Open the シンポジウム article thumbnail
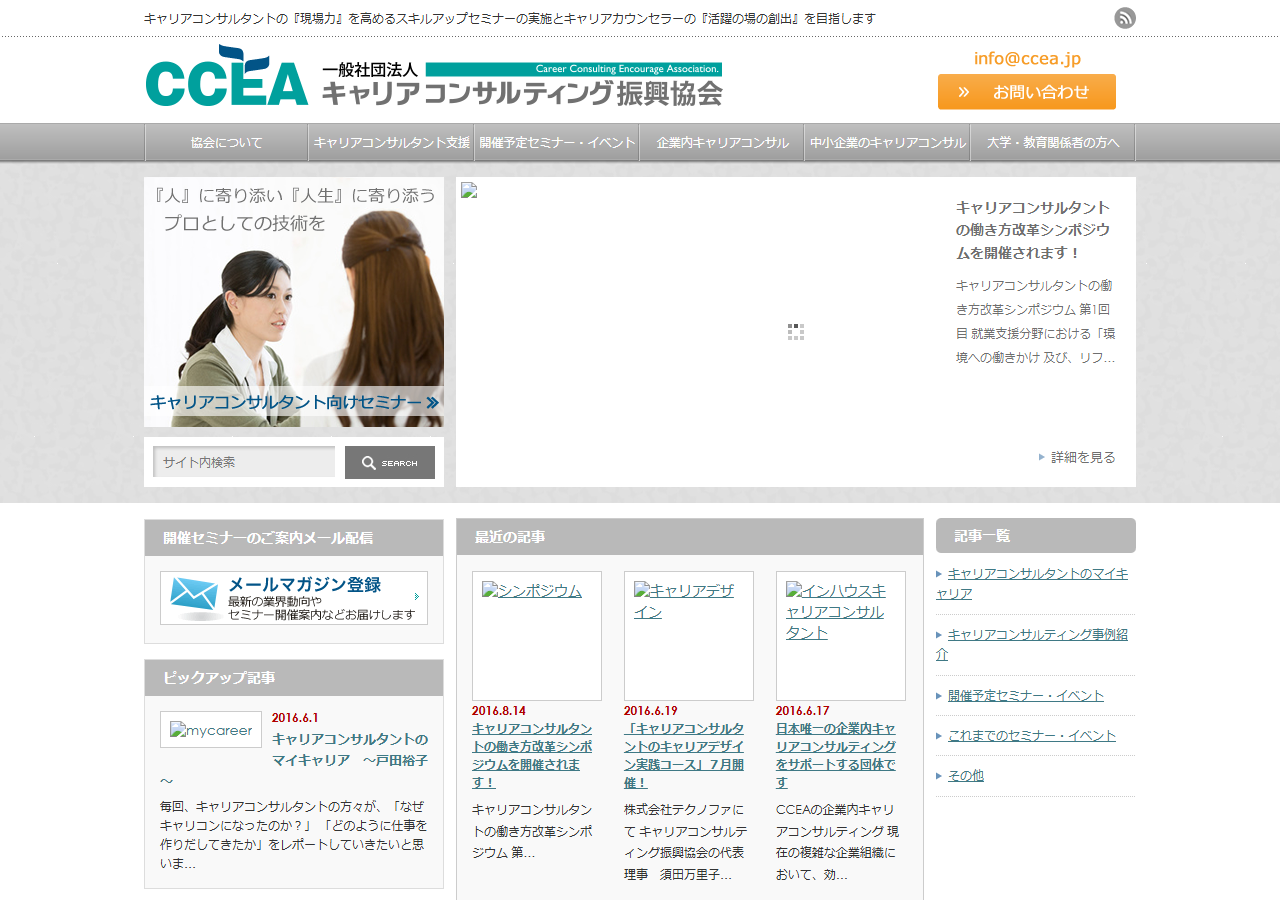 [537, 636]
